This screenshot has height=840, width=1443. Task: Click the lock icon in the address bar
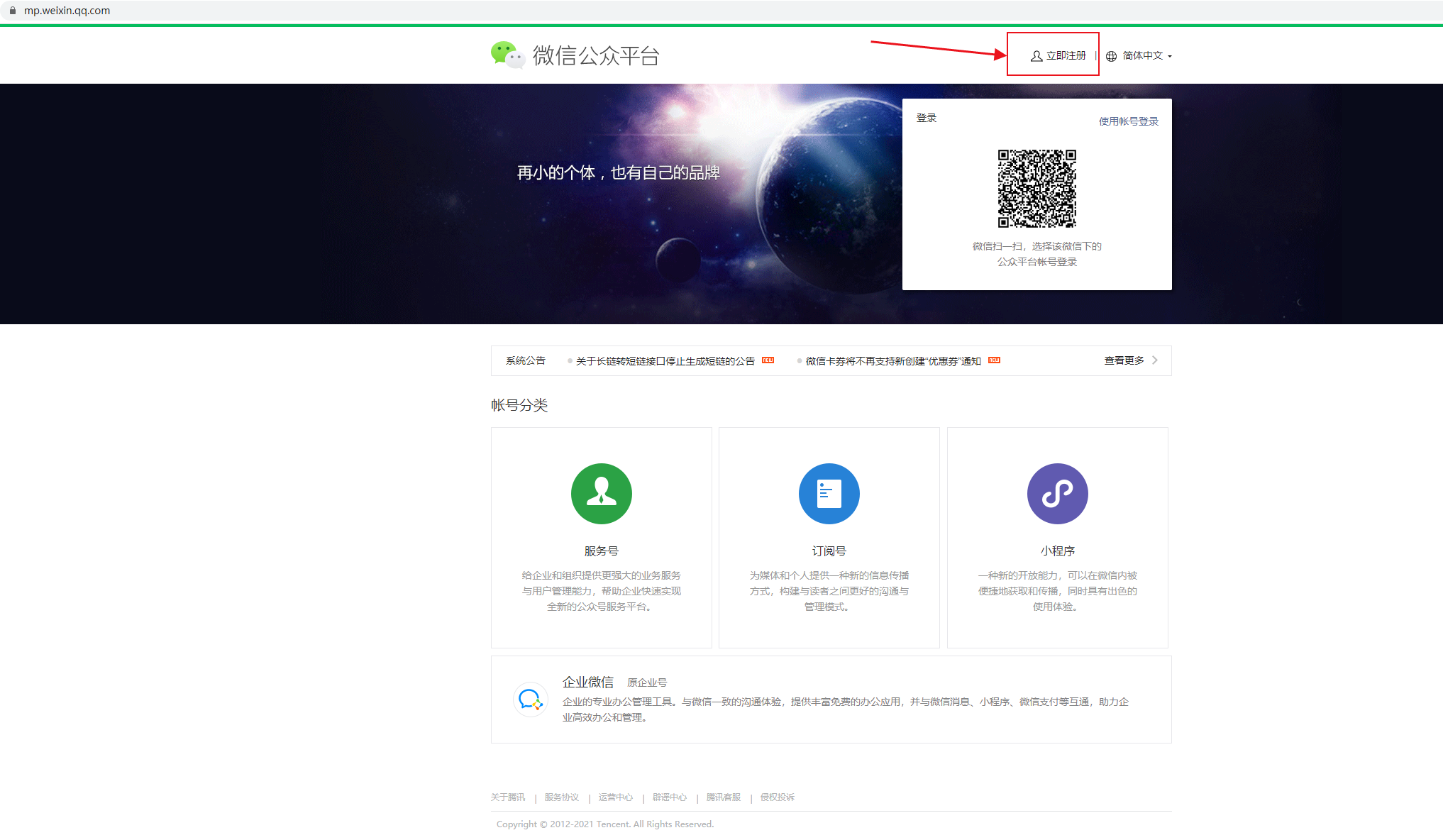(12, 11)
